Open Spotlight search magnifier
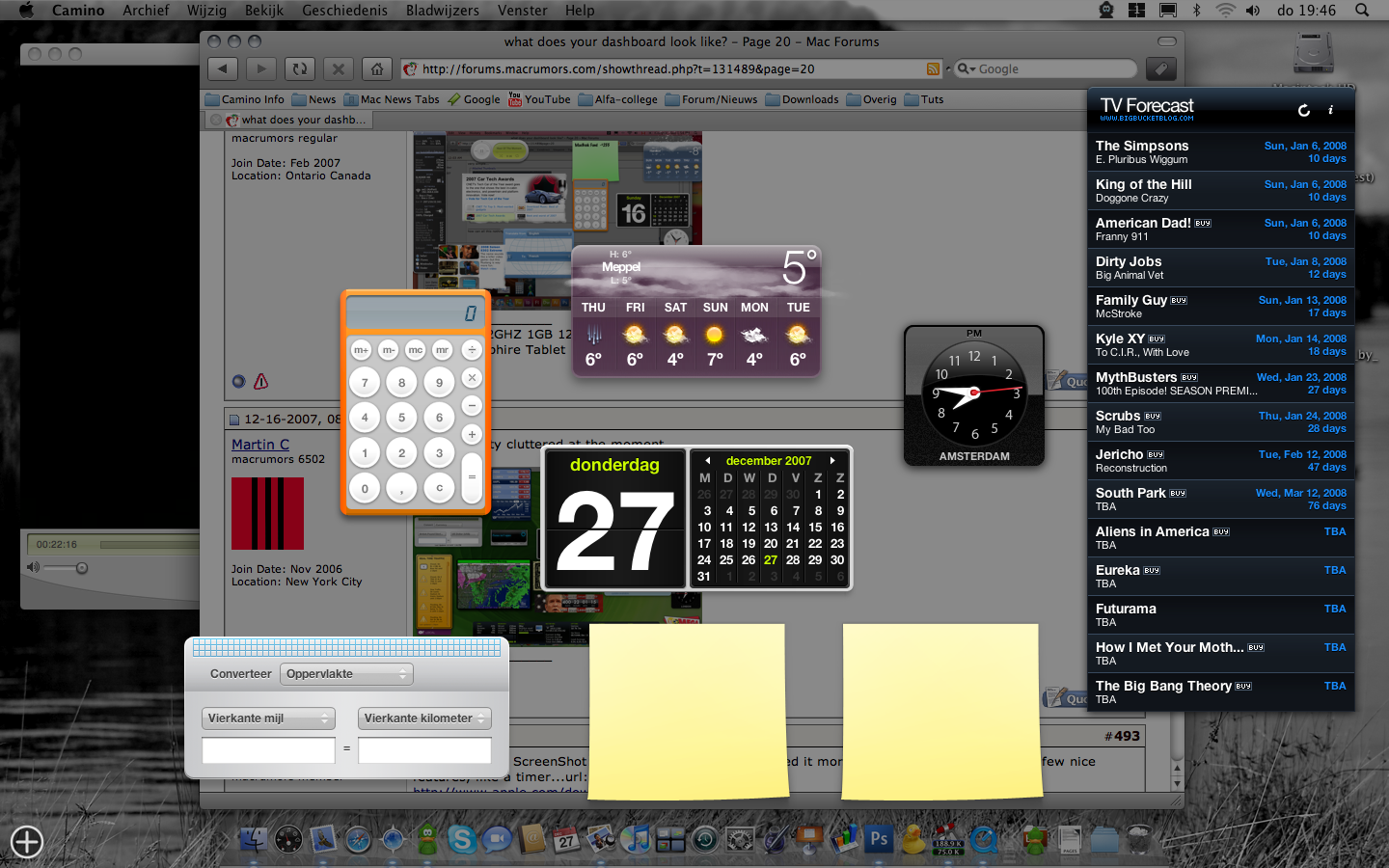 coord(1362,11)
